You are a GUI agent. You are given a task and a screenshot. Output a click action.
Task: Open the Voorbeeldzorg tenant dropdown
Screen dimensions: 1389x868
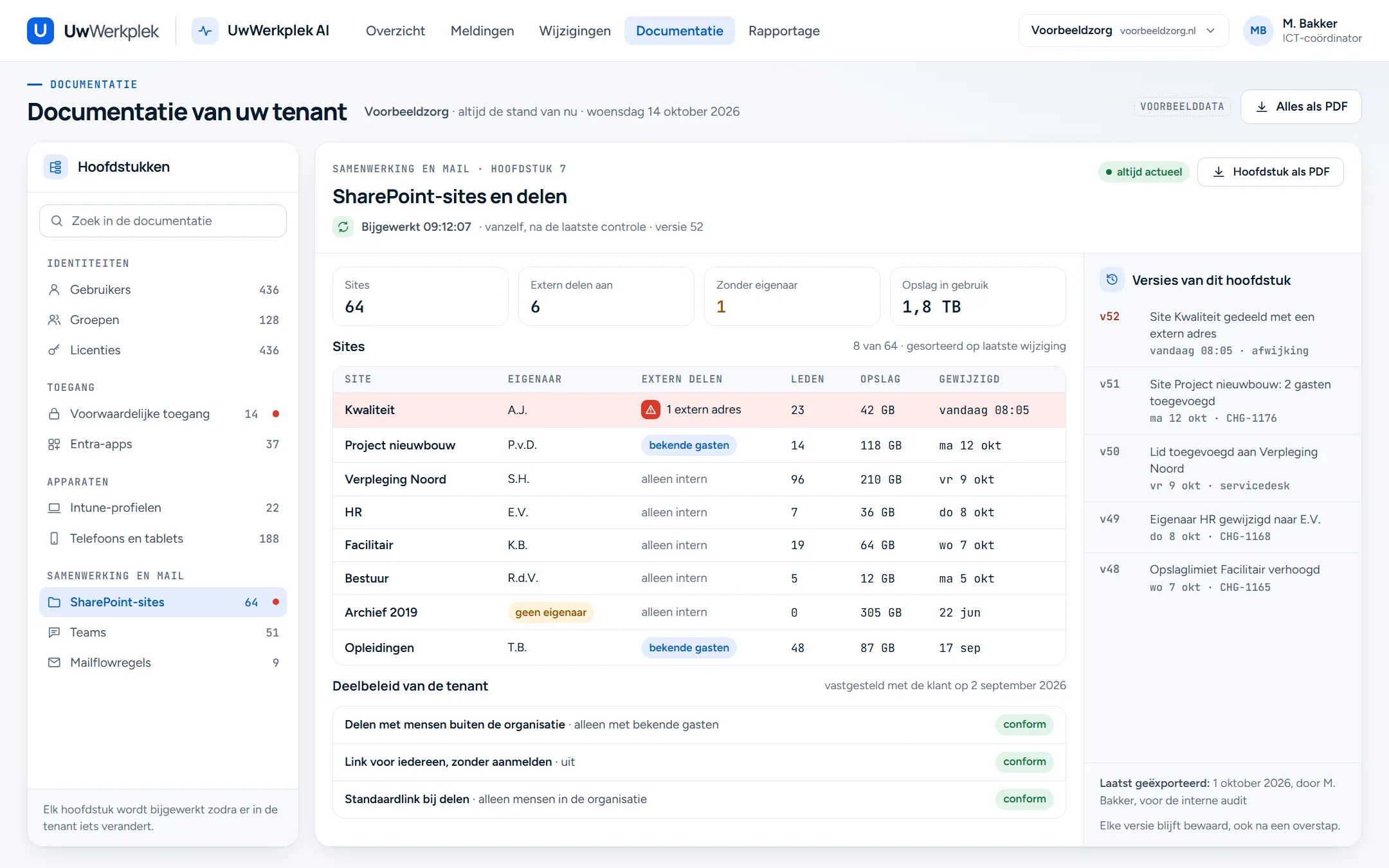coord(1123,30)
